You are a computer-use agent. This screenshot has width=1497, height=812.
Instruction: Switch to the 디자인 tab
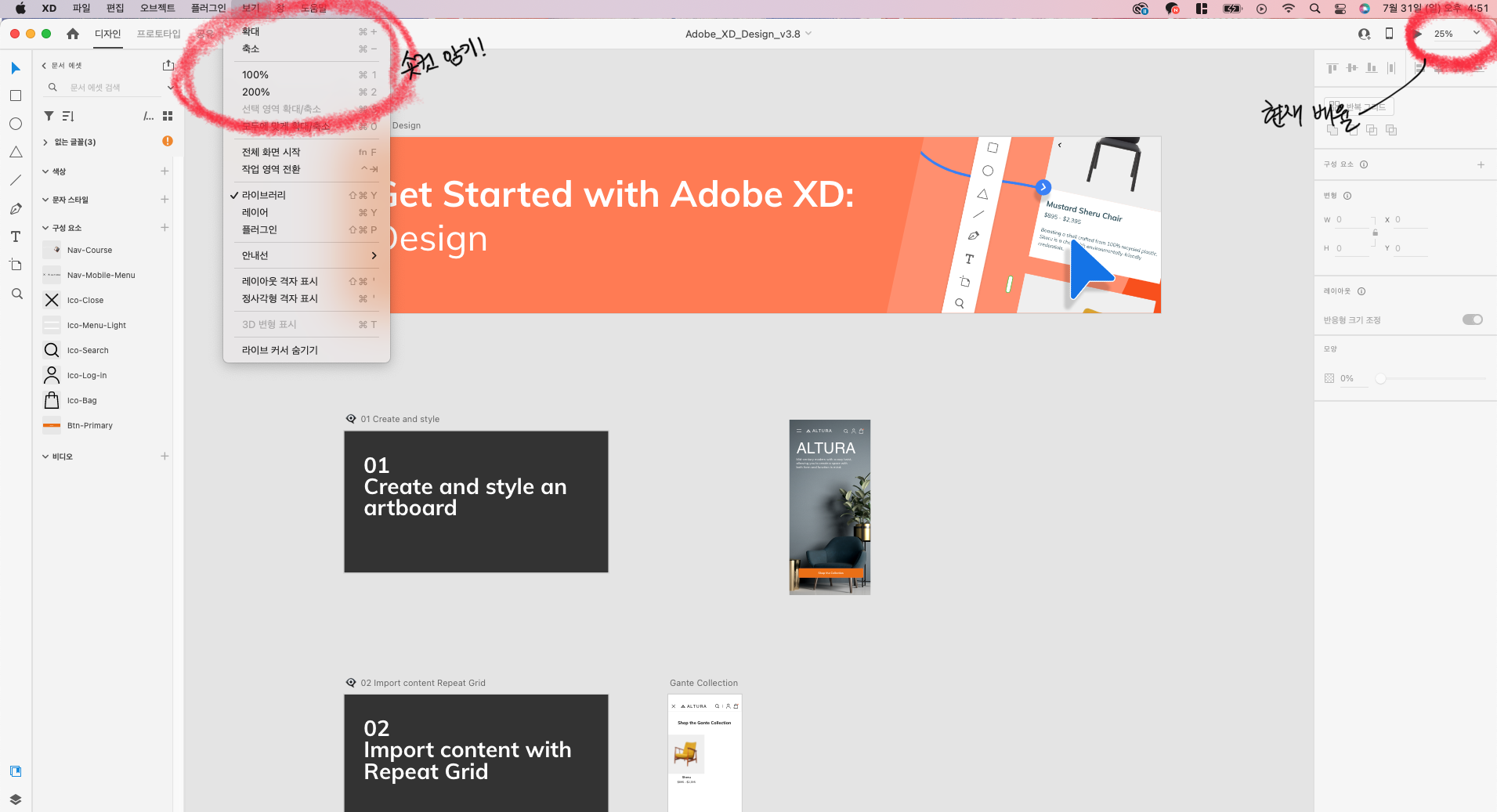point(107,34)
